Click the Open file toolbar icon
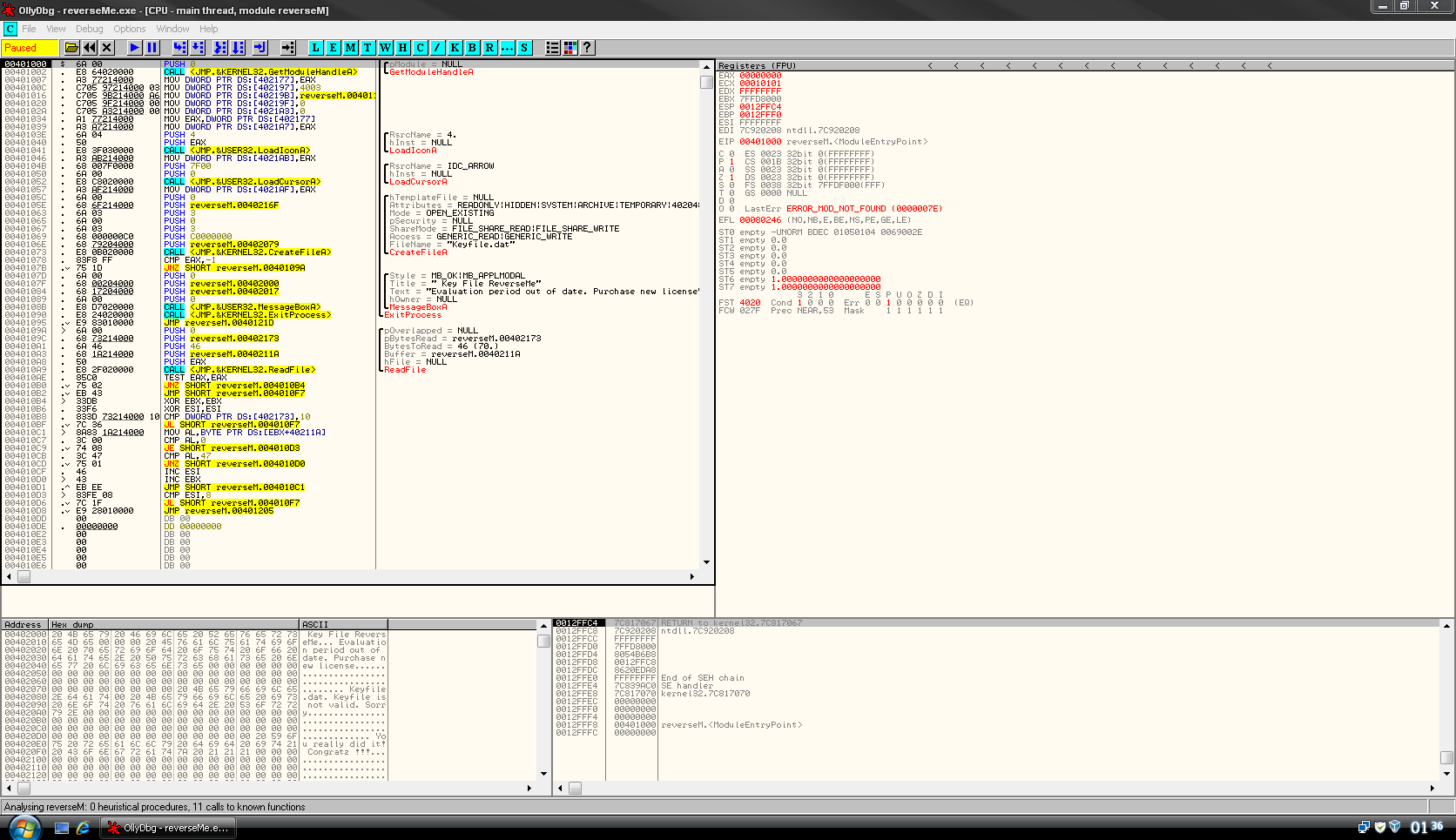This screenshot has width=1456, height=840. 71,48
